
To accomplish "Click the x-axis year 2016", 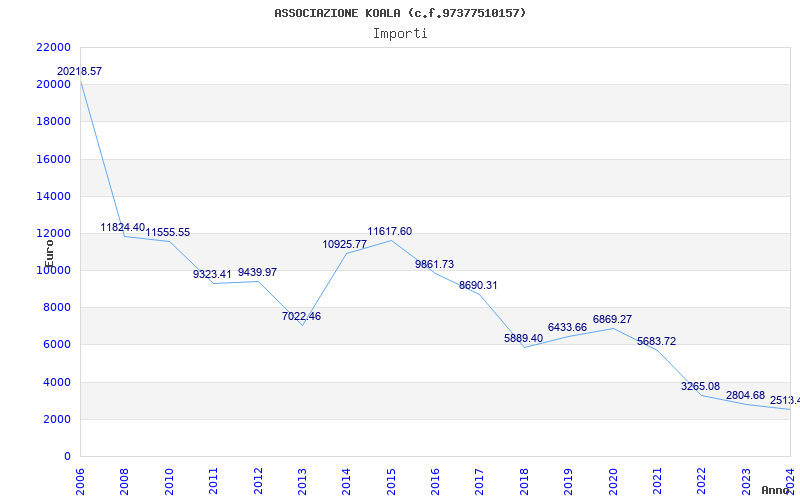I will [x=435, y=481].
